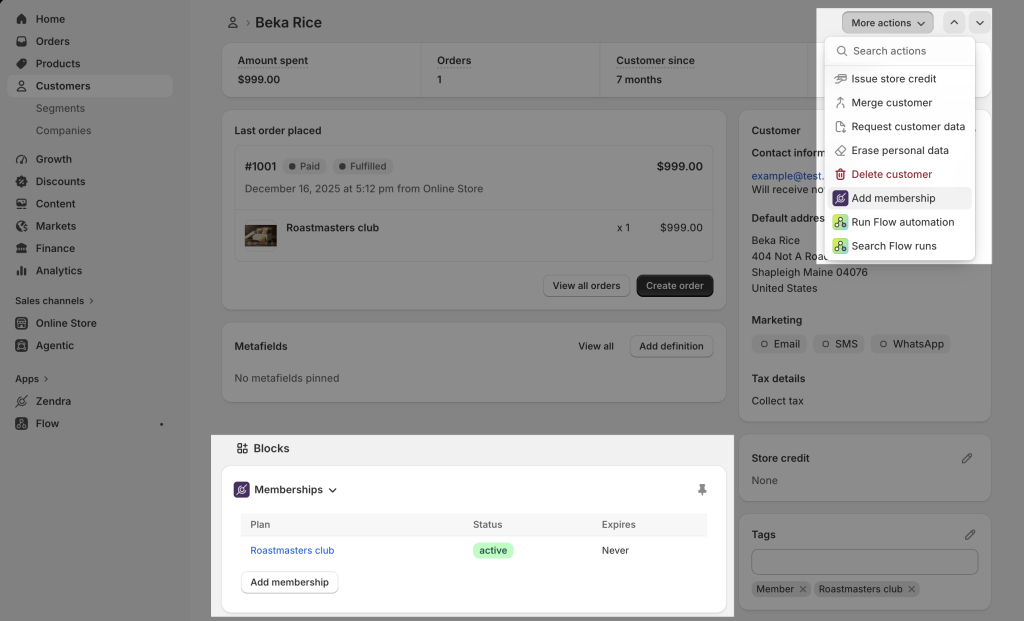Click the Customer since heading
The image size is (1024, 621).
(655, 60)
